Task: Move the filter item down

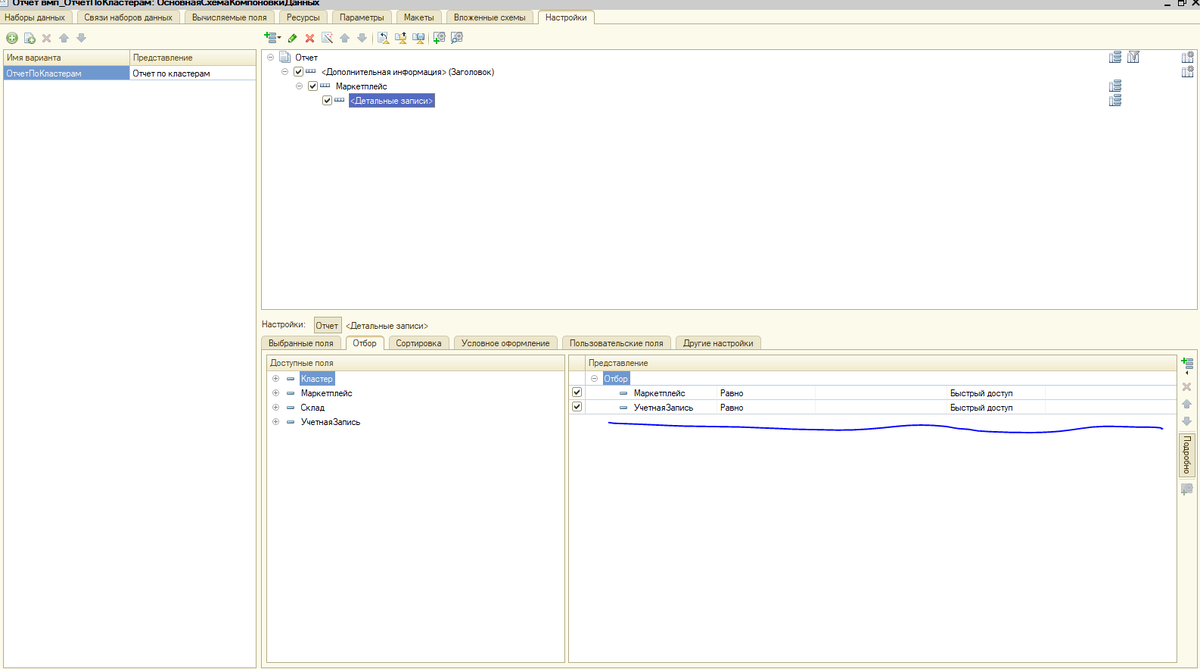Action: (x=1187, y=421)
